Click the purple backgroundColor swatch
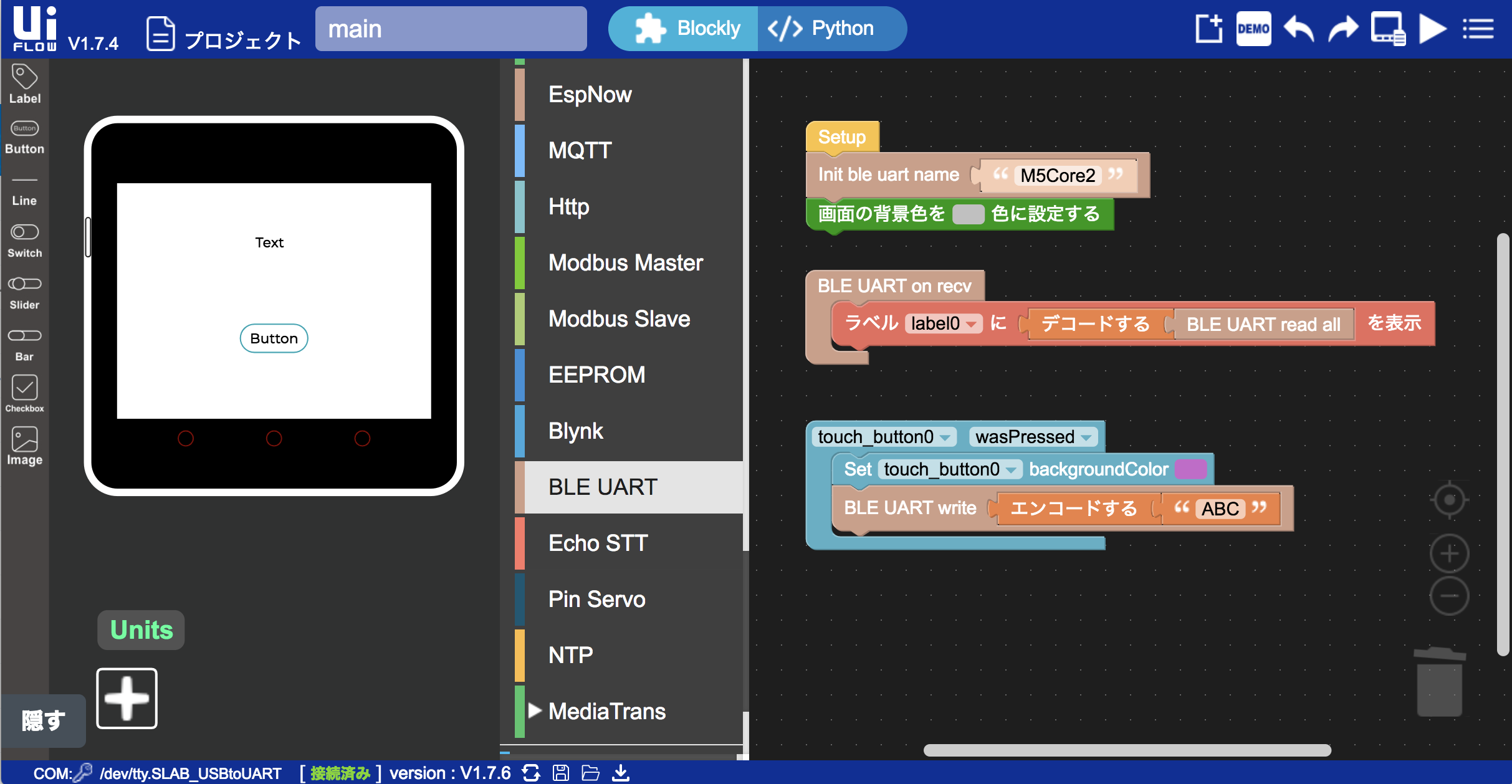The height and width of the screenshot is (784, 1512). (x=1190, y=469)
